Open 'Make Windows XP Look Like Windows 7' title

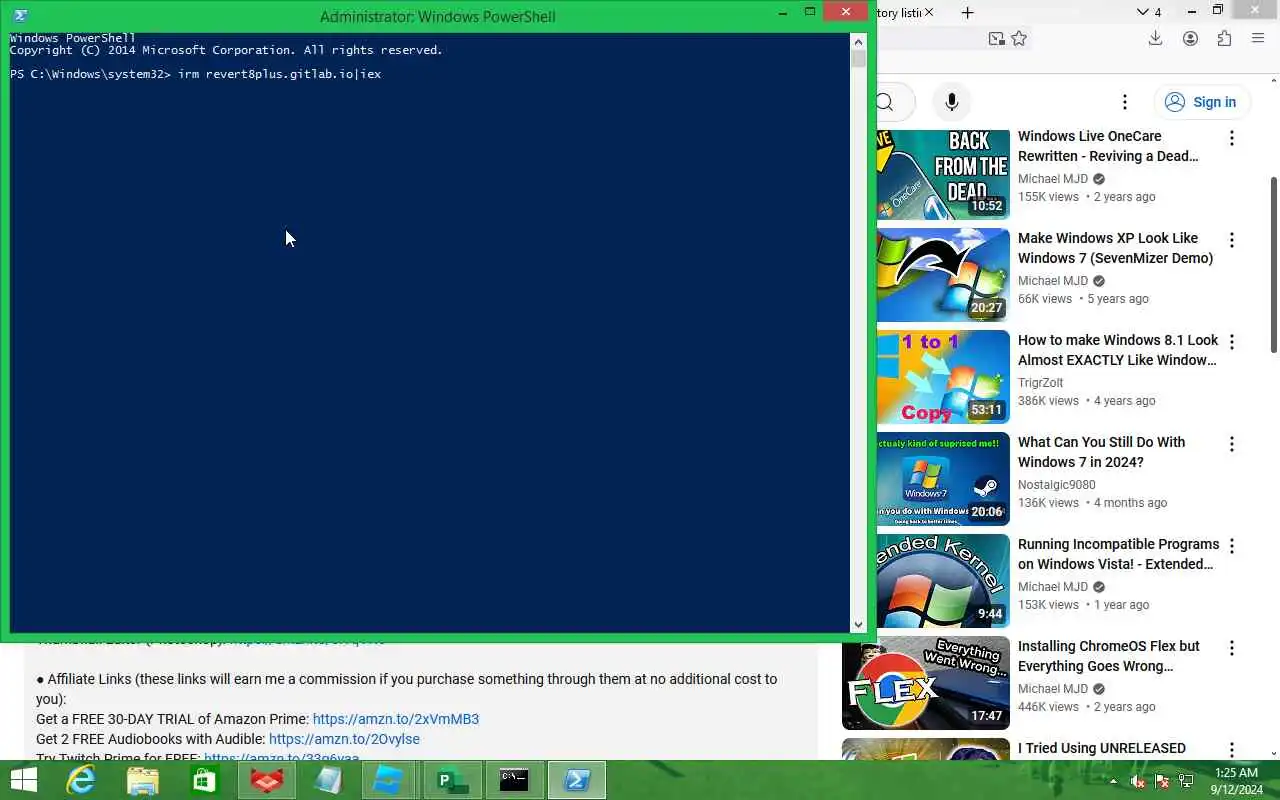coord(1115,248)
